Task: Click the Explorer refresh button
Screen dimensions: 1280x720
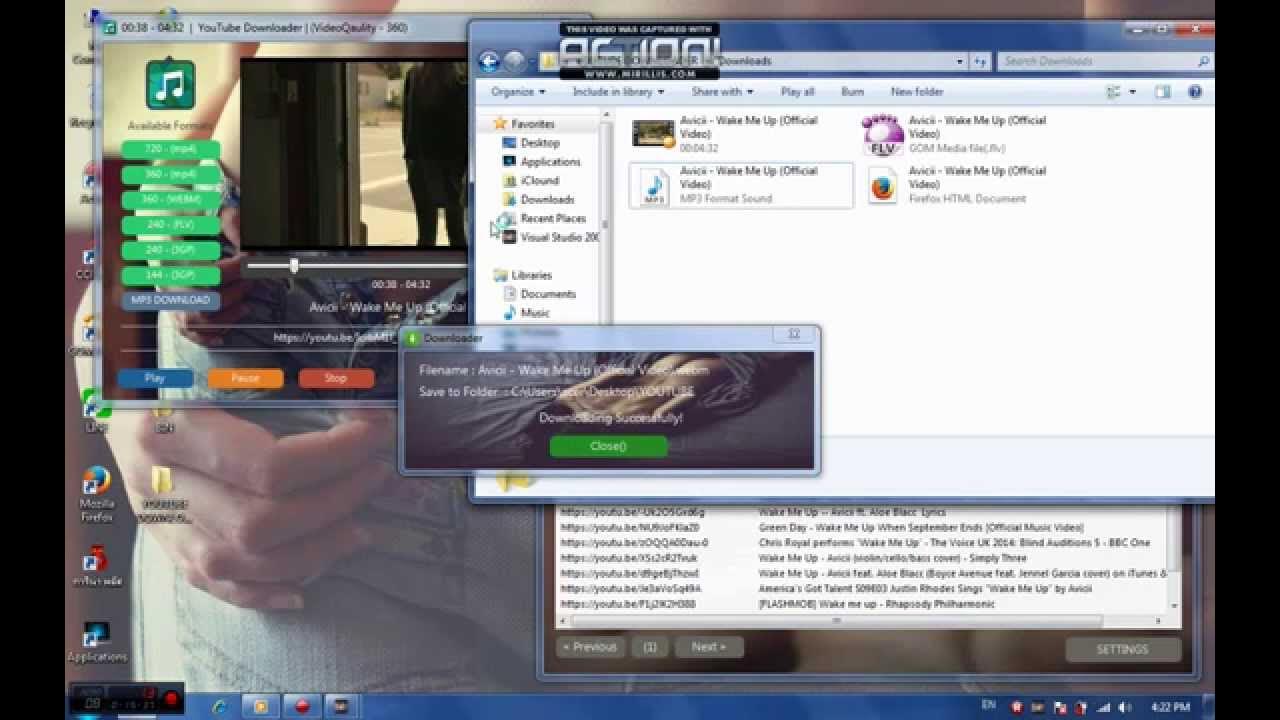Action: pos(980,61)
